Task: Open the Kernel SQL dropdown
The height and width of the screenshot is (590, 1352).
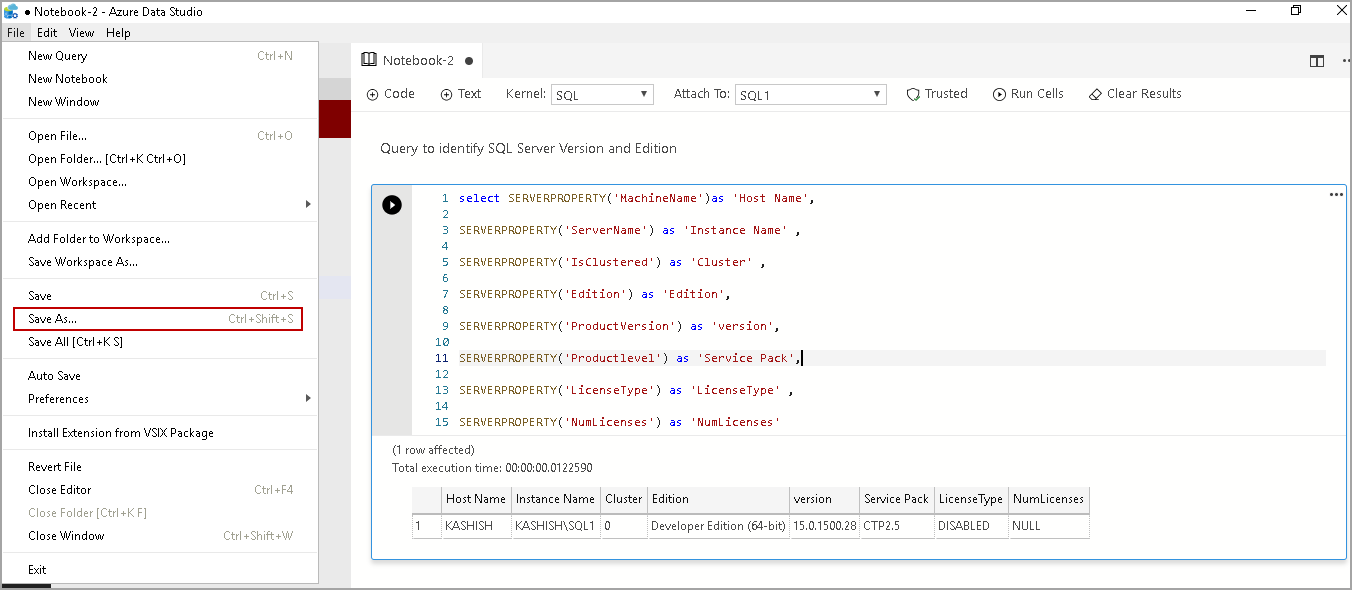Action: [602, 95]
